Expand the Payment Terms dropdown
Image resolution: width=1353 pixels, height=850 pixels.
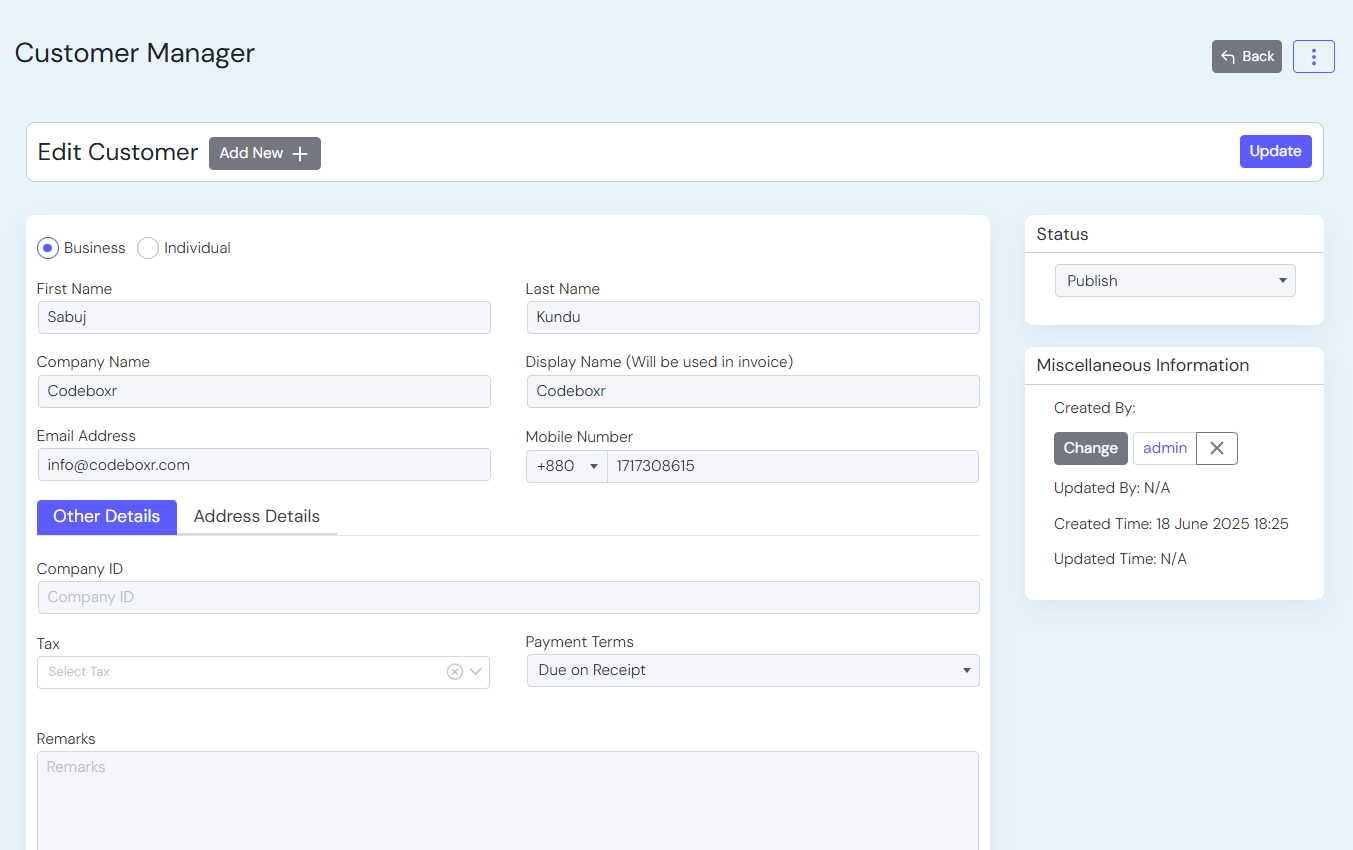tap(752, 670)
